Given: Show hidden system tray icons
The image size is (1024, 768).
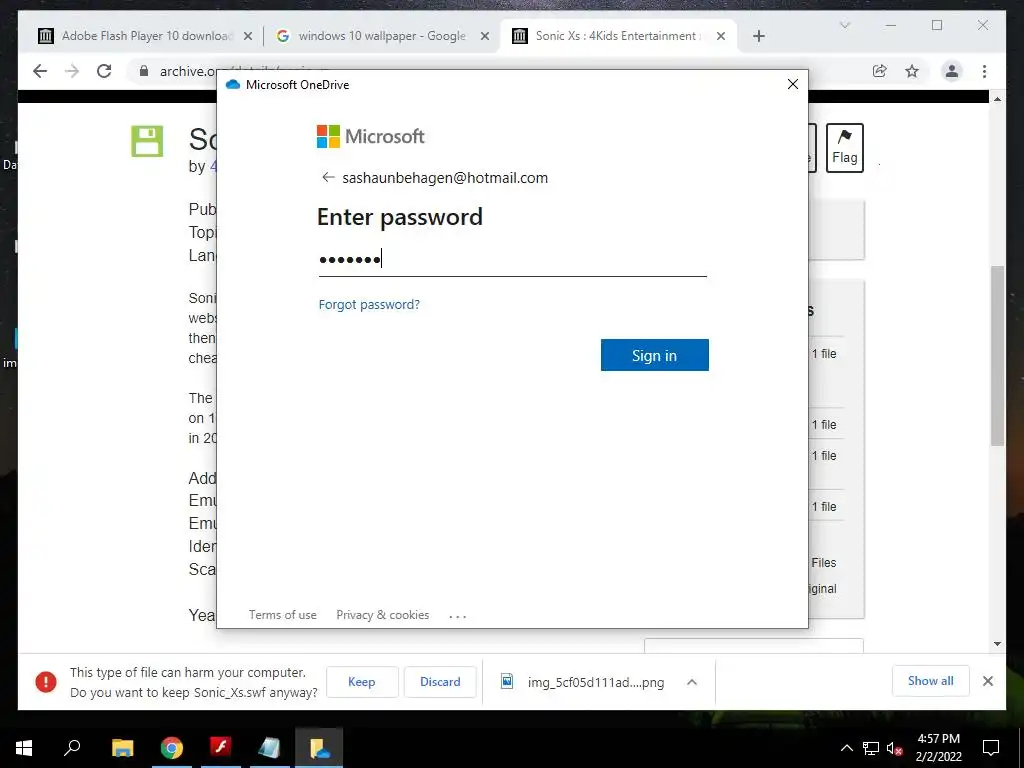Looking at the screenshot, I should [x=846, y=748].
